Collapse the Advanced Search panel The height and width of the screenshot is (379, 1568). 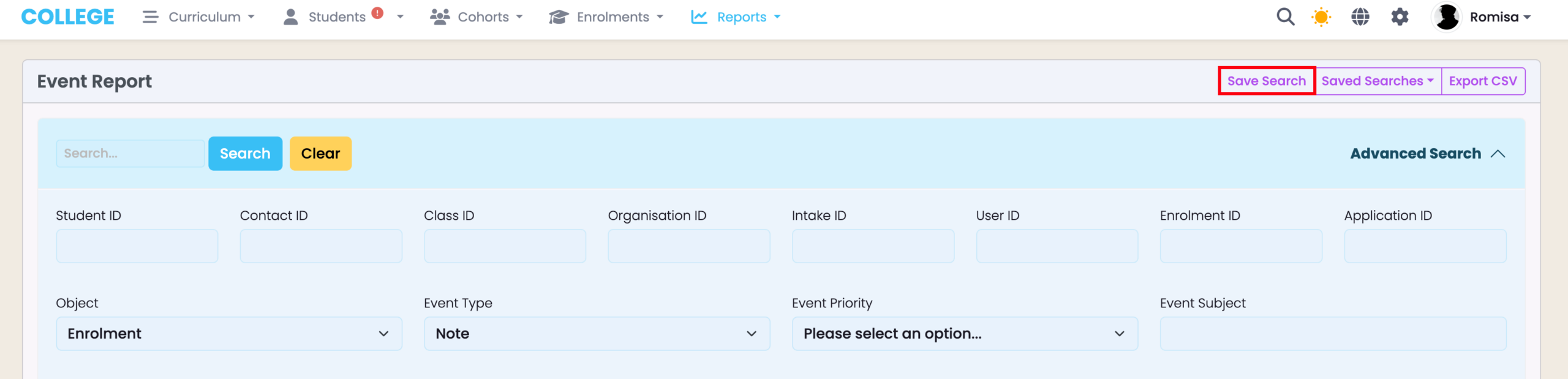point(1427,154)
